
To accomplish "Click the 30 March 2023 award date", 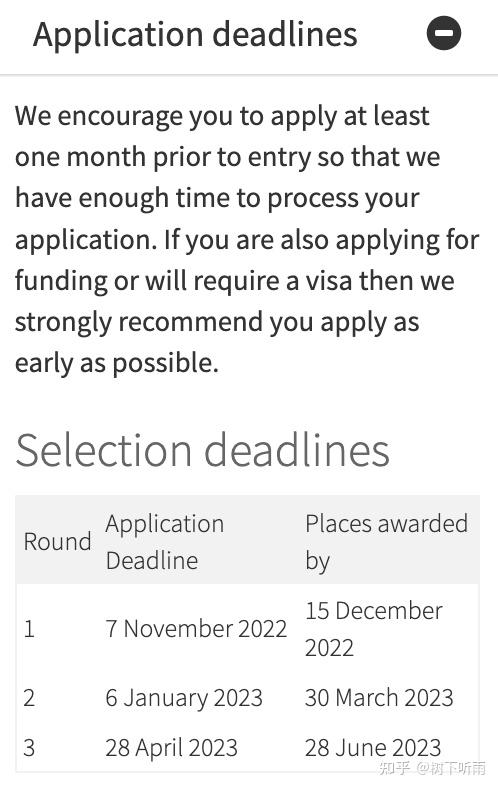I will point(379,698).
